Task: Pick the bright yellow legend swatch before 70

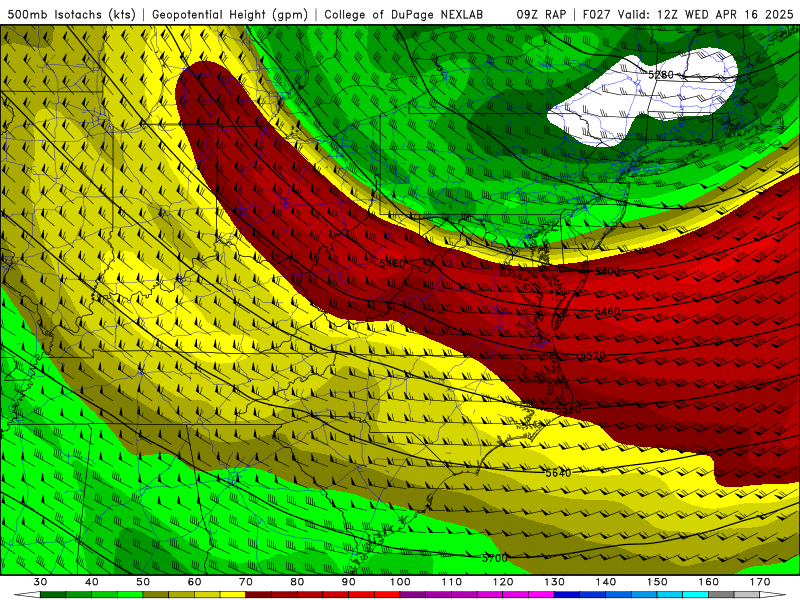Action: point(233,595)
